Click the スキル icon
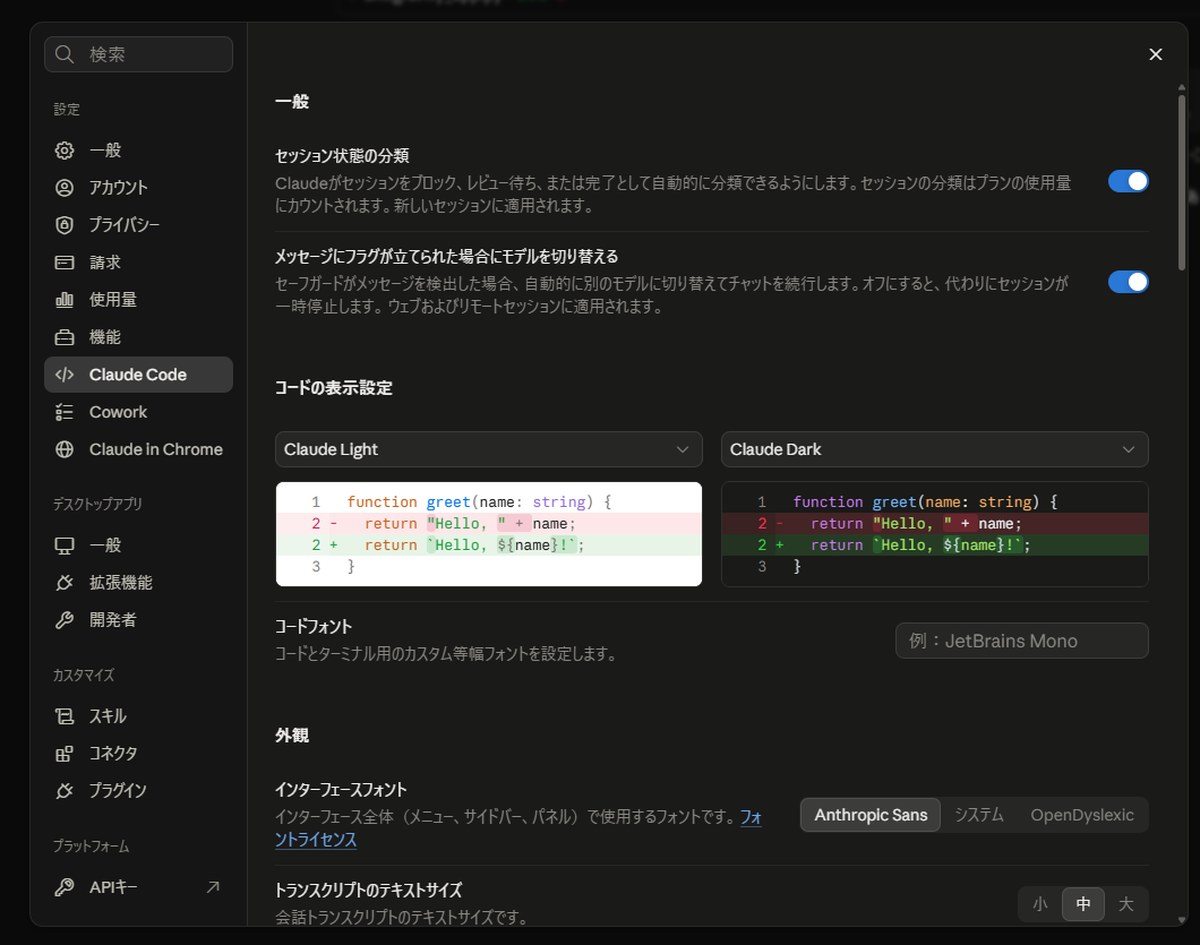This screenshot has width=1200, height=945. (65, 716)
